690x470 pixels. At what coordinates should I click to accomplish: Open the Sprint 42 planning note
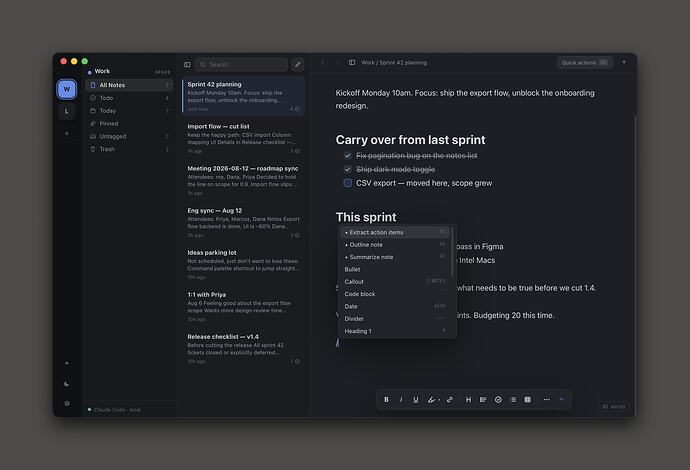tap(243, 96)
